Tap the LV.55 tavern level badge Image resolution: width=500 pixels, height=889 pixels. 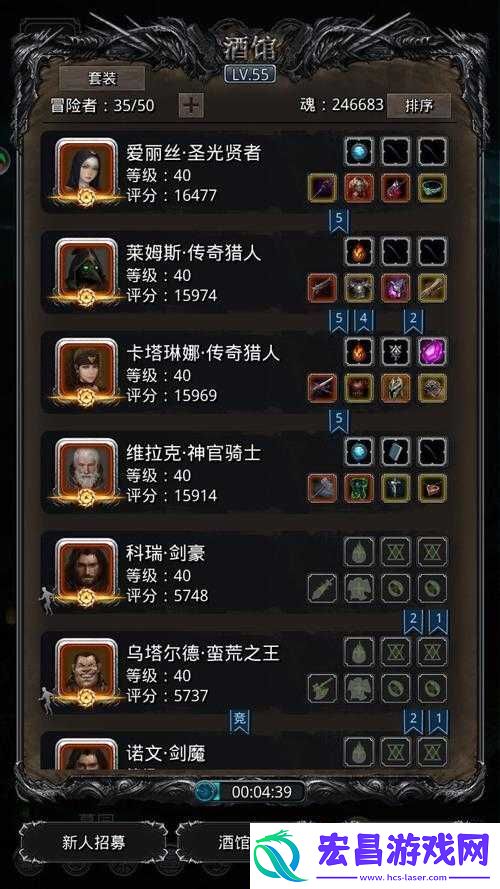[250, 74]
